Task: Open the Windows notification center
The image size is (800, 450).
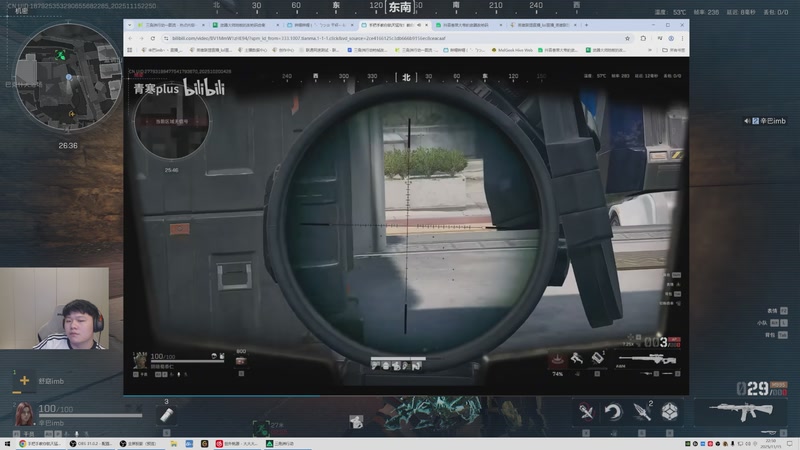Action: 789,444
